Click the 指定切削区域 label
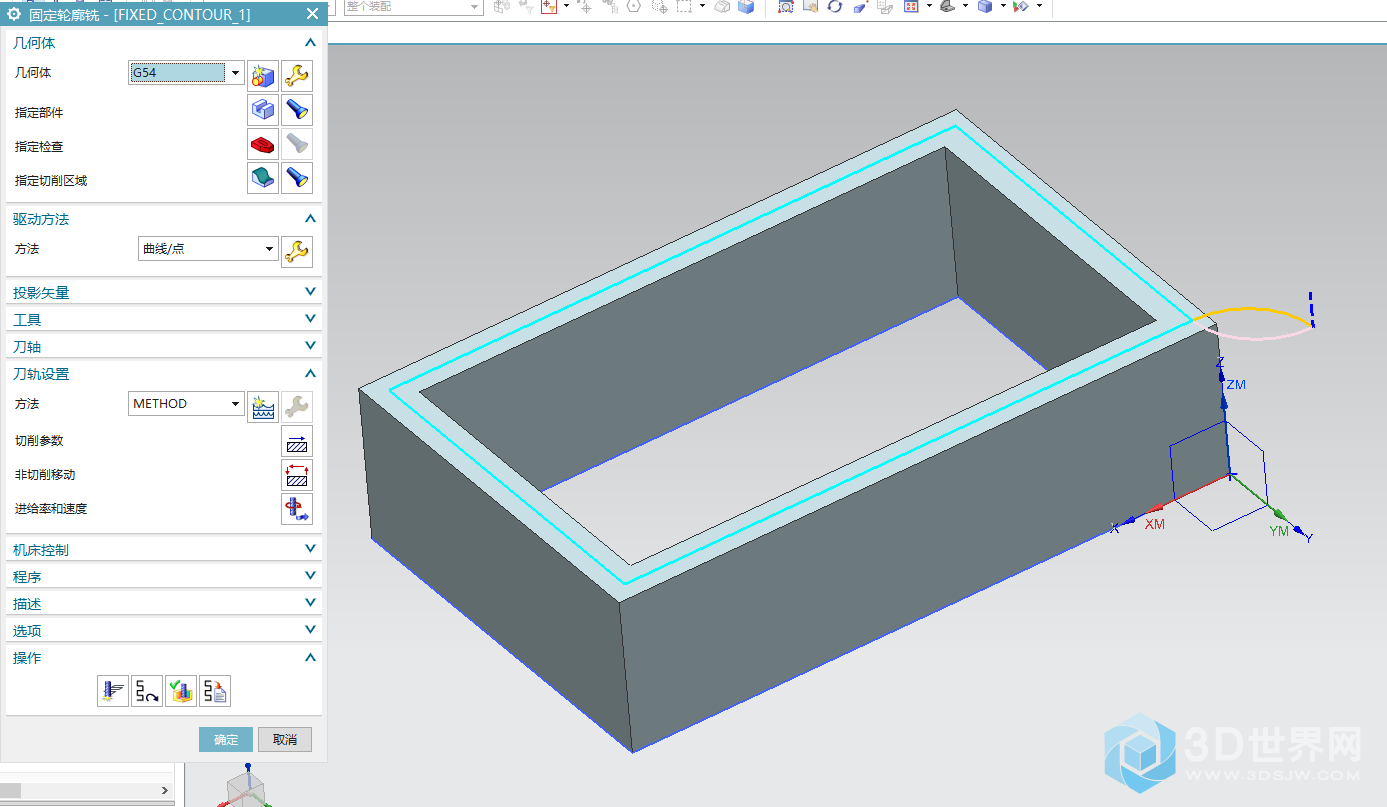 point(51,181)
